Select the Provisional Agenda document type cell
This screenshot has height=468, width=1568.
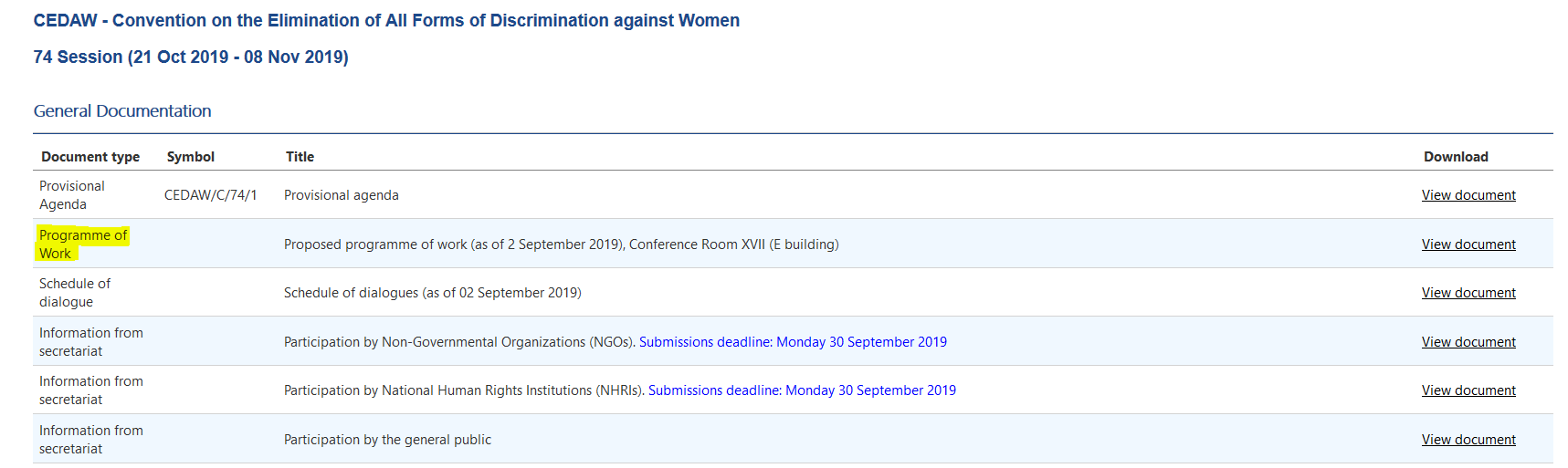(x=72, y=195)
